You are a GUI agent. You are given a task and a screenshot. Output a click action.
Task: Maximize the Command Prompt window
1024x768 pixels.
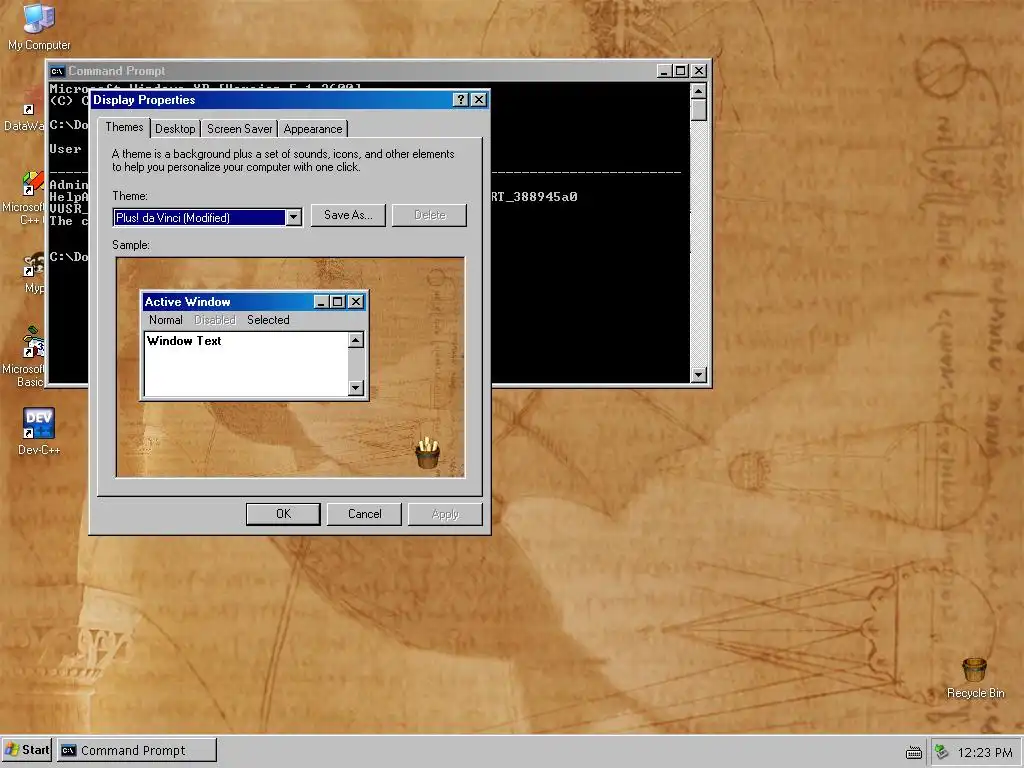point(680,71)
